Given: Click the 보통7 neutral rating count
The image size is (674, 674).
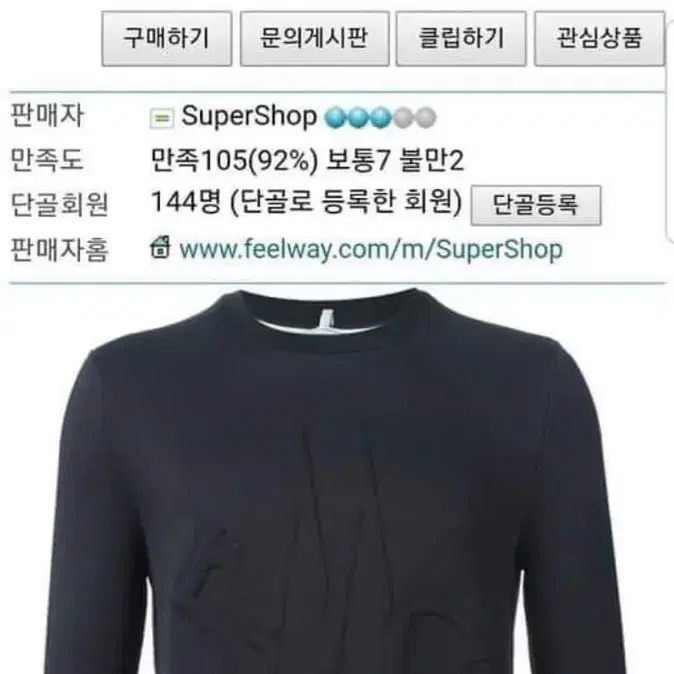Looking at the screenshot, I should click(x=358, y=160).
